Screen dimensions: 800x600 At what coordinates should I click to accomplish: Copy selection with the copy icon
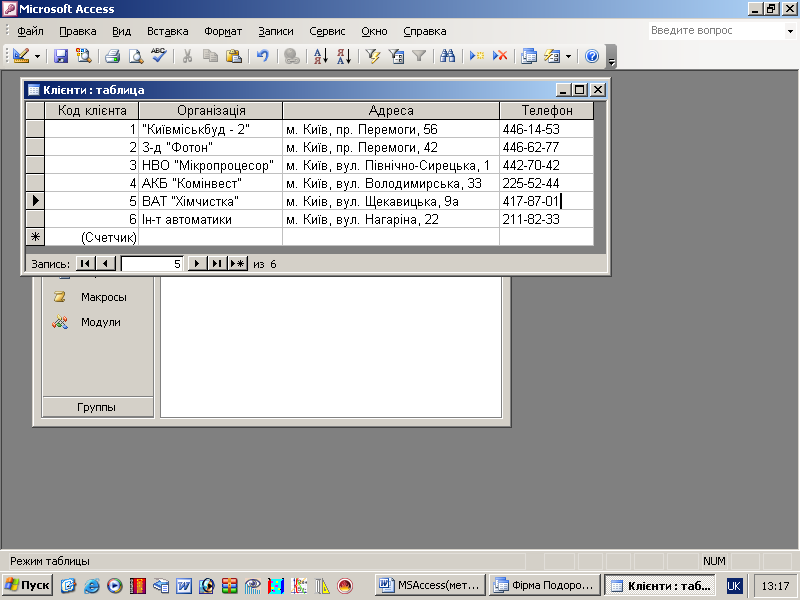tap(210, 56)
